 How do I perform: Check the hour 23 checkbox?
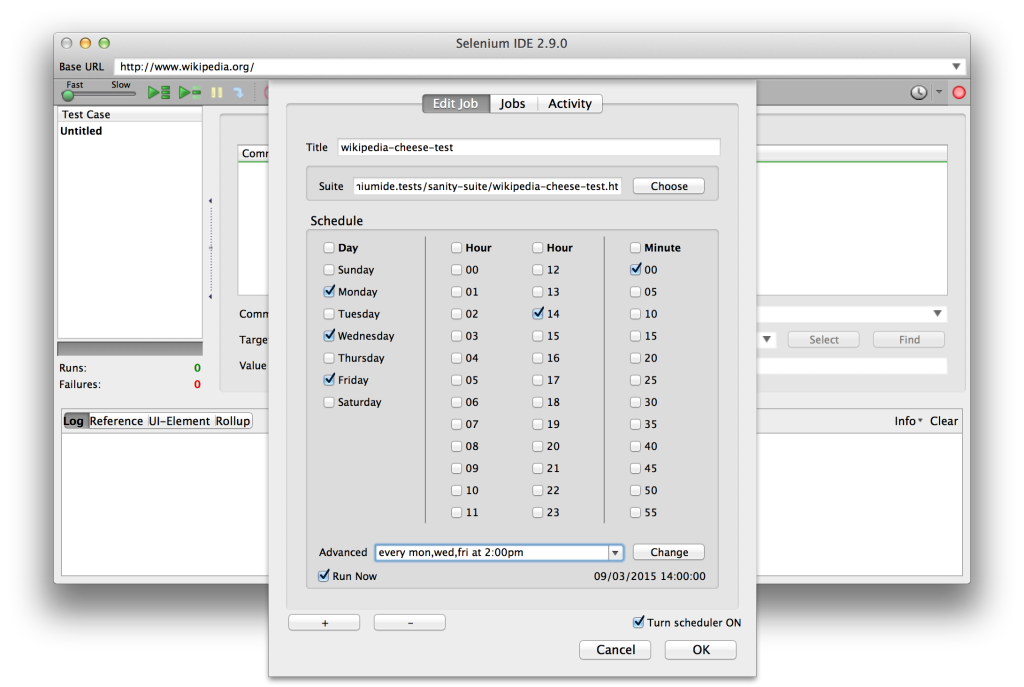tap(537, 513)
